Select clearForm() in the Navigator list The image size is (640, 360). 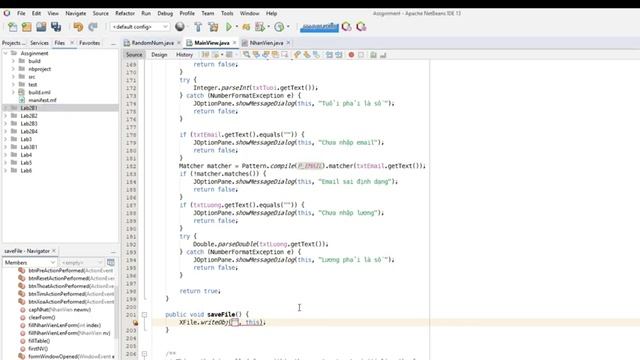42,318
